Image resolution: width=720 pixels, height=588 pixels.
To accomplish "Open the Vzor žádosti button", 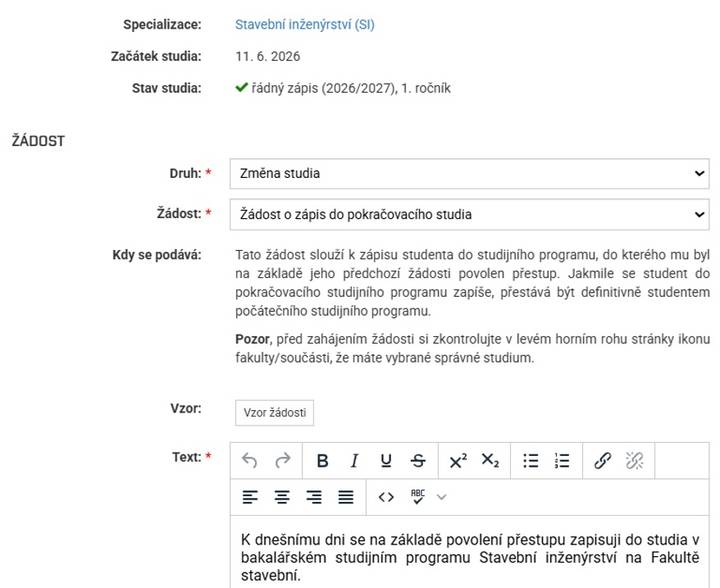I will click(275, 413).
